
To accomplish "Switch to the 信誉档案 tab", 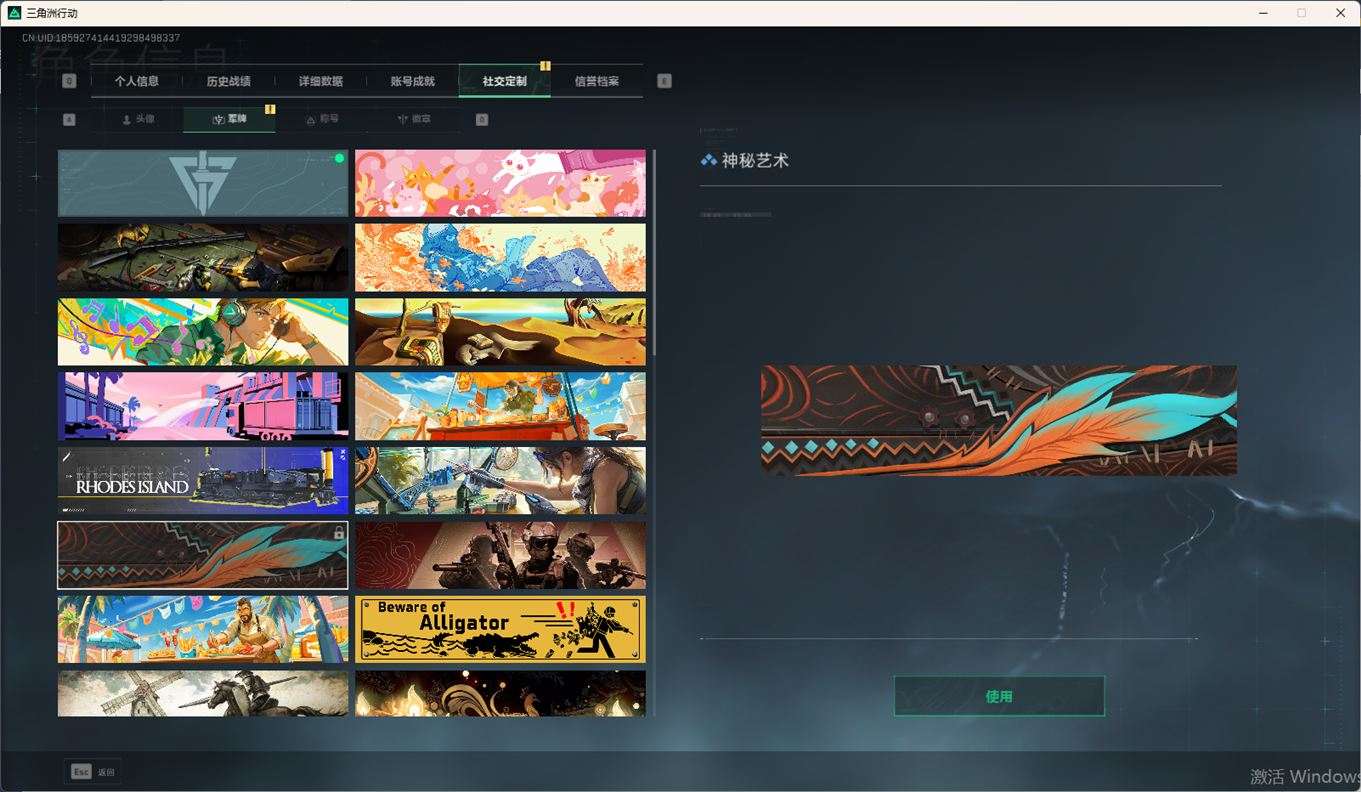I will coord(595,81).
